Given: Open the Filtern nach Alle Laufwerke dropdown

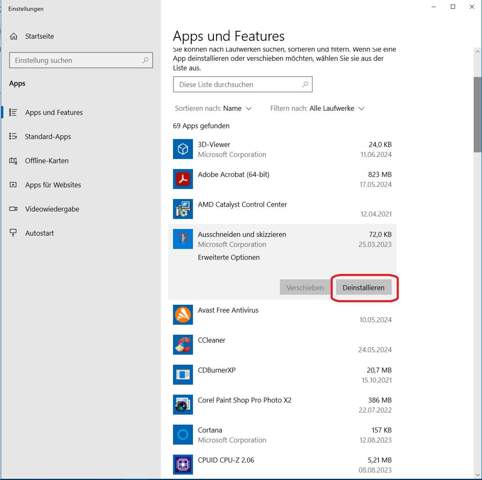Looking at the screenshot, I should coord(317,108).
